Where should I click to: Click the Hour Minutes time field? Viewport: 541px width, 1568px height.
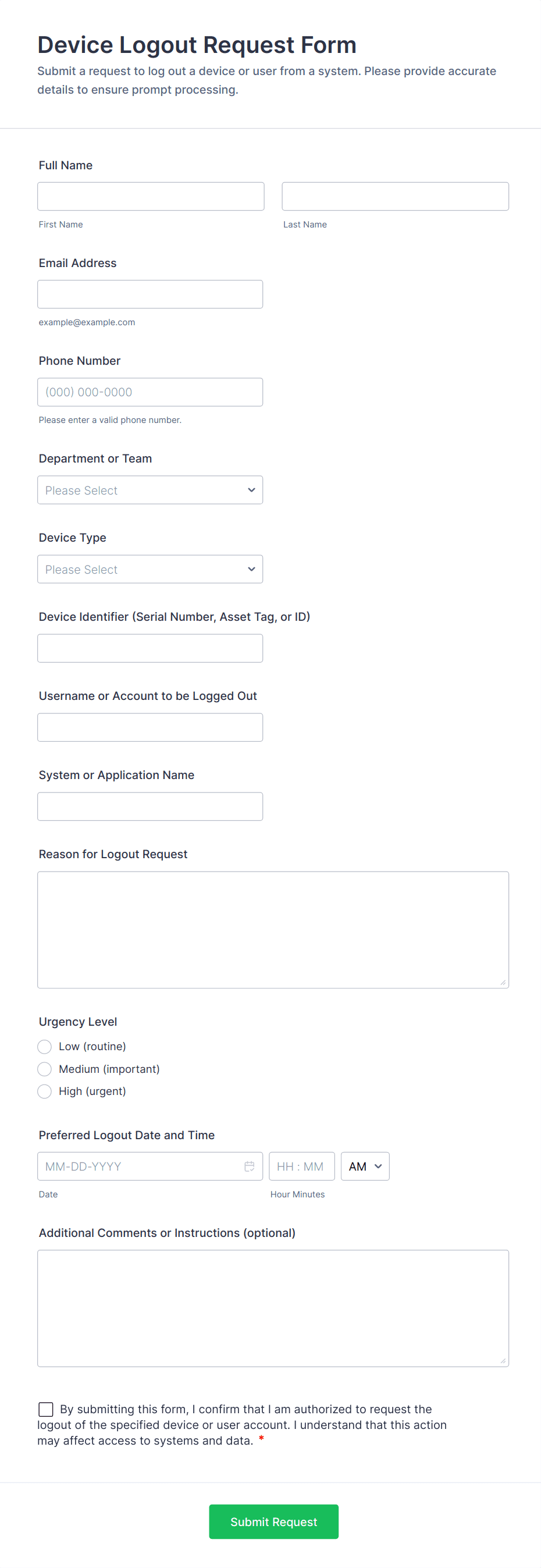pyautogui.click(x=301, y=1165)
